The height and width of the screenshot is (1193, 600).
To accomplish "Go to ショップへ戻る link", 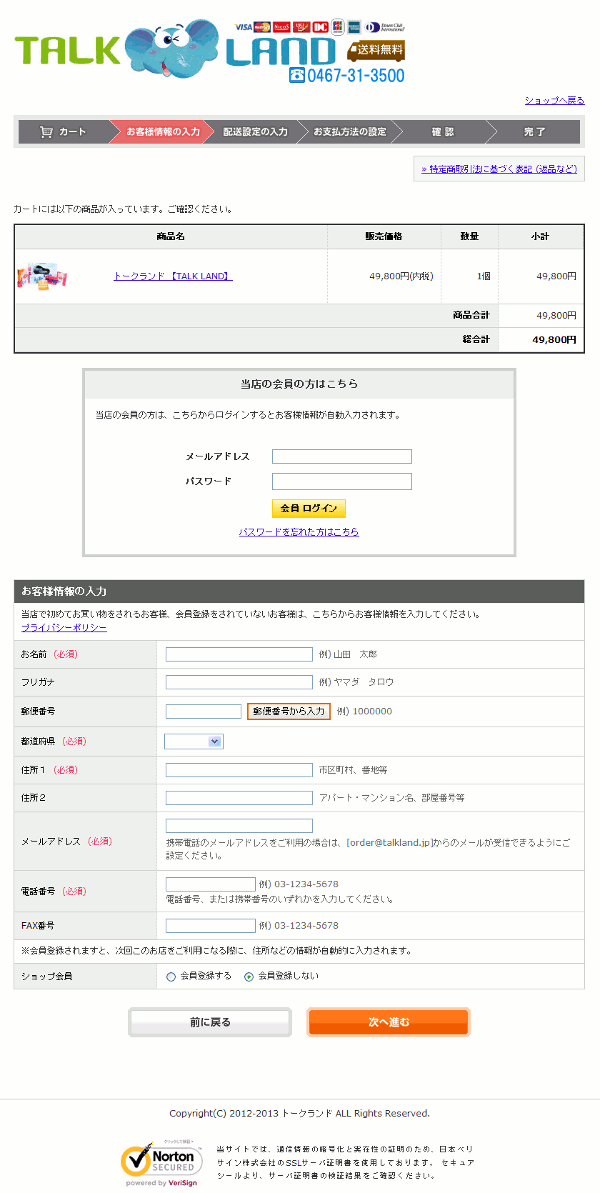I will click(554, 100).
